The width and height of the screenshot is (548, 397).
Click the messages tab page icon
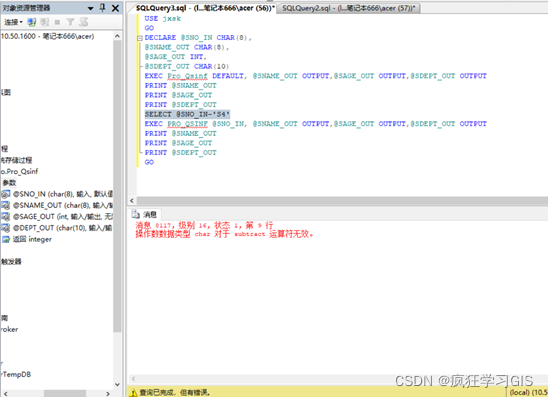(x=135, y=214)
